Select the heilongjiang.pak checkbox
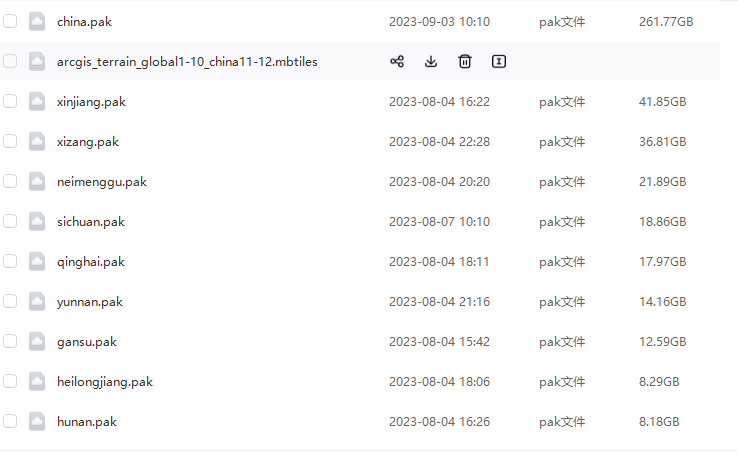The height and width of the screenshot is (471, 738). click(x=10, y=381)
